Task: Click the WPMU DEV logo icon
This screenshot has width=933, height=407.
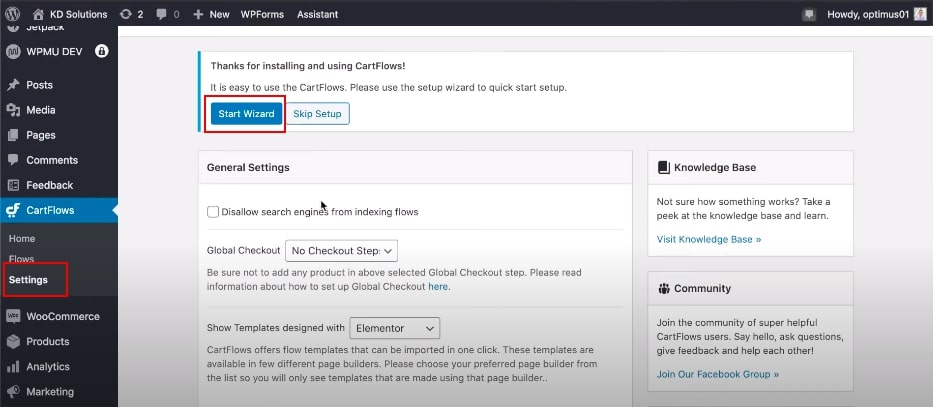Action: [x=13, y=52]
